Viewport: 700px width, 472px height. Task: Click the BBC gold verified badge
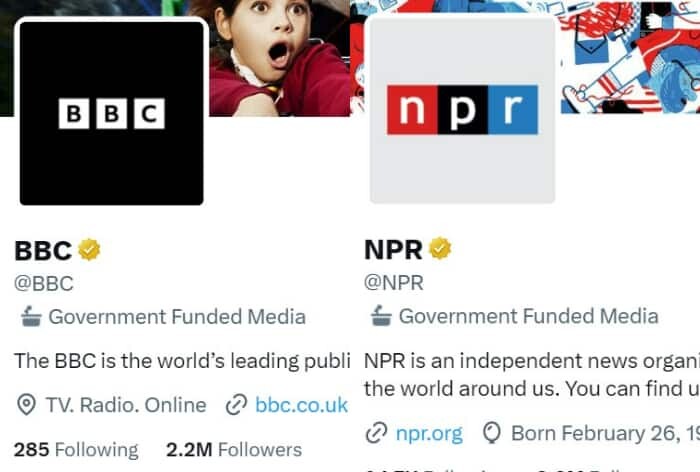pyautogui.click(x=89, y=250)
